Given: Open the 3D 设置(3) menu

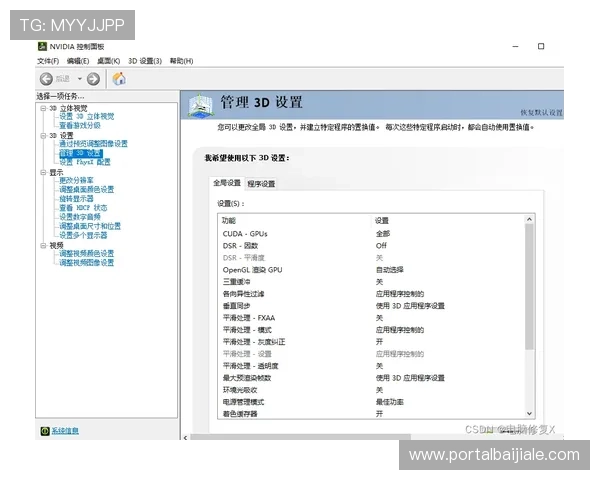Looking at the screenshot, I should point(145,61).
